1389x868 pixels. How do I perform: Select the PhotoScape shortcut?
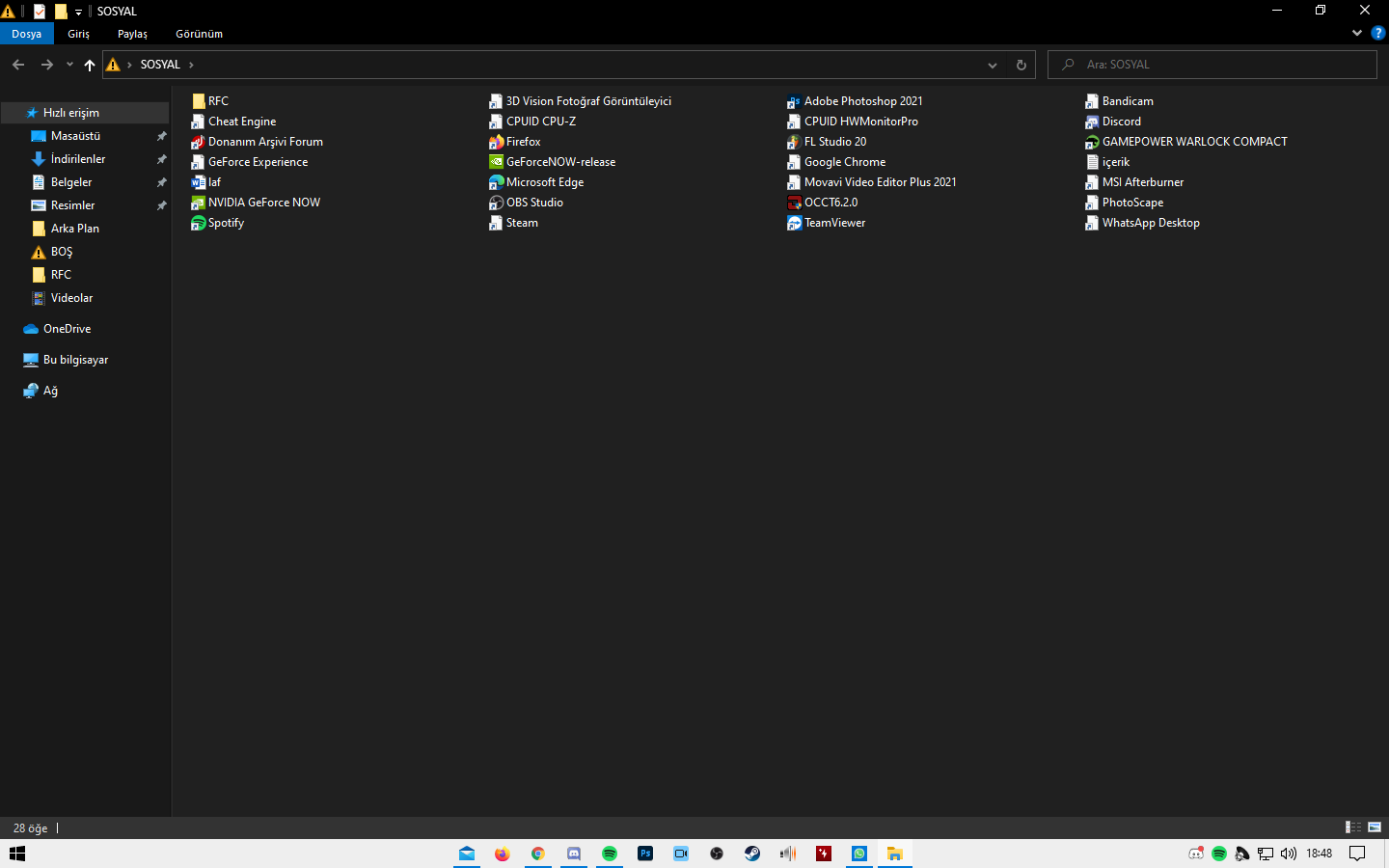point(1125,203)
